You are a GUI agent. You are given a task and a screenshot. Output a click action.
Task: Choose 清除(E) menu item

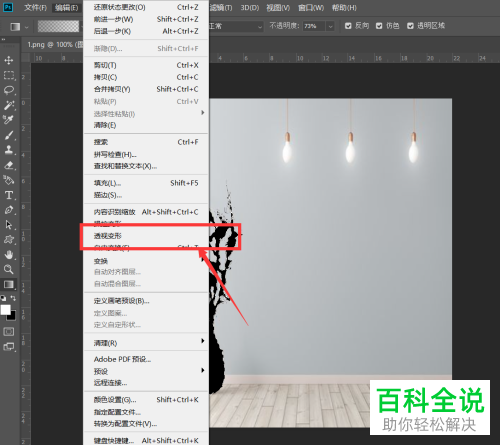146,125
